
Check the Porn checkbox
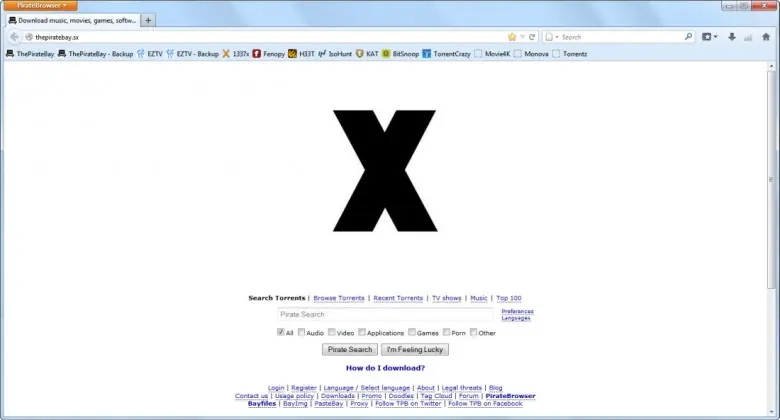click(446, 332)
